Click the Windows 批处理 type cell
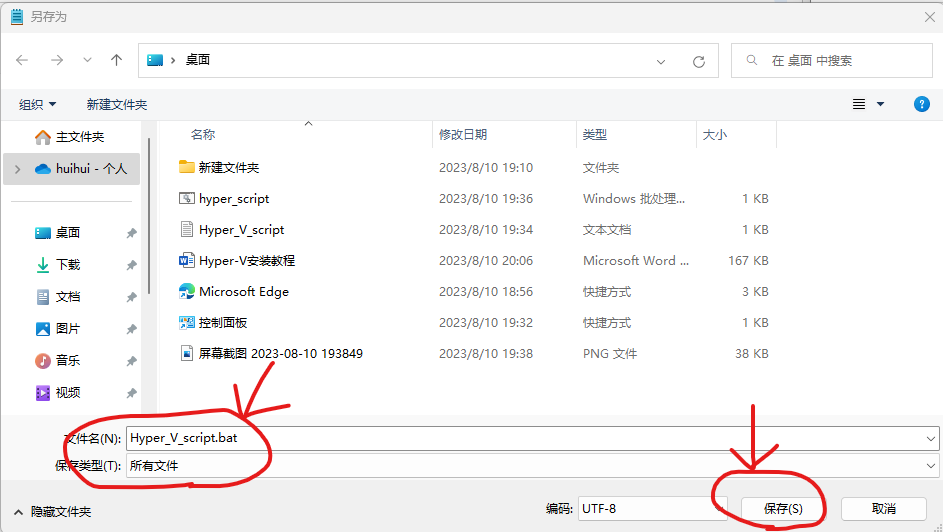Image resolution: width=943 pixels, height=532 pixels. (x=634, y=199)
